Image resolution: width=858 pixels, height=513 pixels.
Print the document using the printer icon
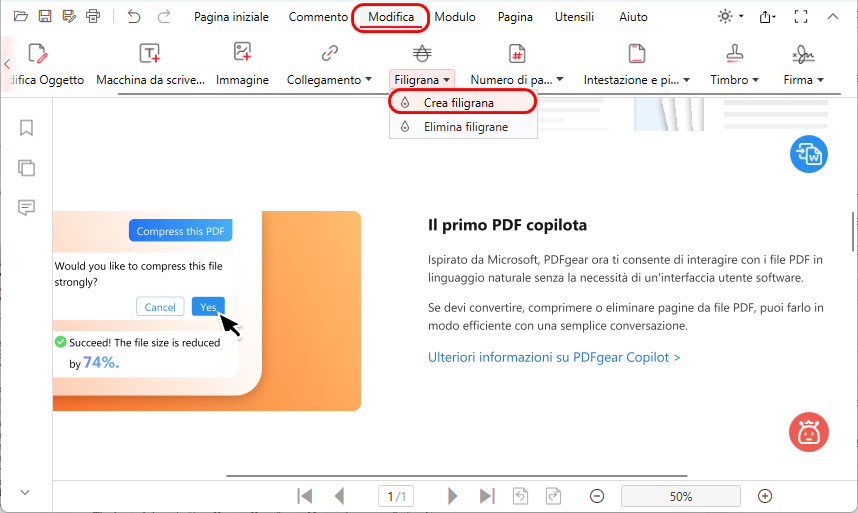[x=93, y=16]
